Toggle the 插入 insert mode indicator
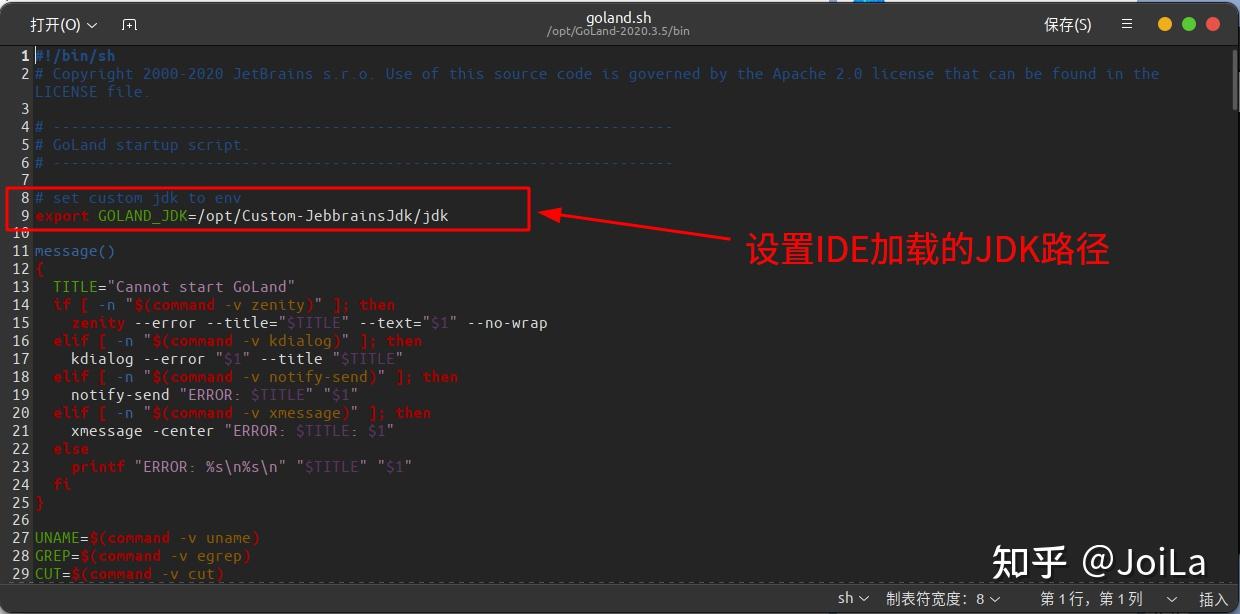The height and width of the screenshot is (614, 1240). point(1213,599)
